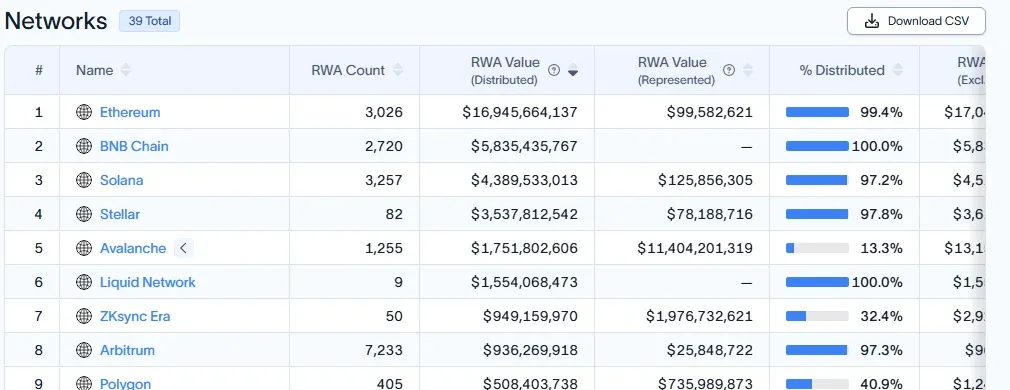Sort by RWA Value (Represented) arrows
The width and height of the screenshot is (1010, 390).
tap(747, 70)
